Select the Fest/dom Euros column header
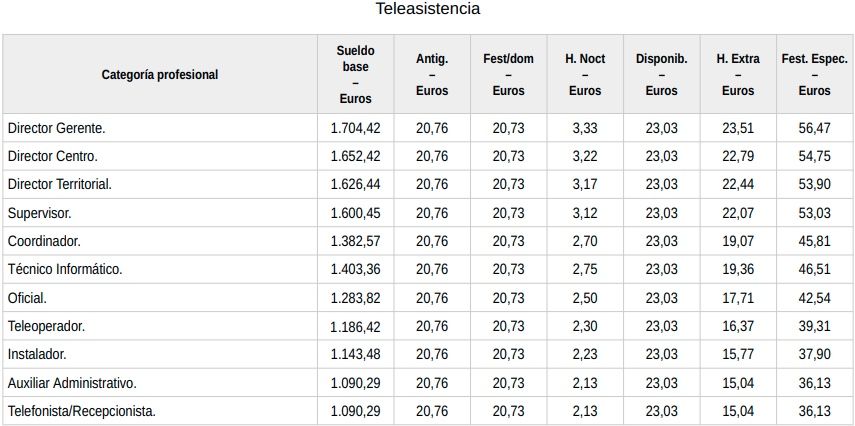Image resolution: width=855 pixels, height=426 pixels. pos(508,75)
